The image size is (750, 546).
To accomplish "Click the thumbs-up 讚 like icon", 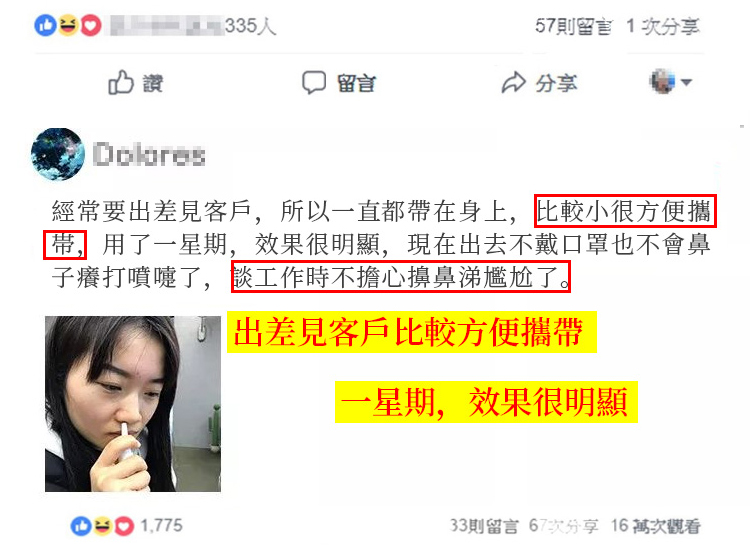I will 120,82.
